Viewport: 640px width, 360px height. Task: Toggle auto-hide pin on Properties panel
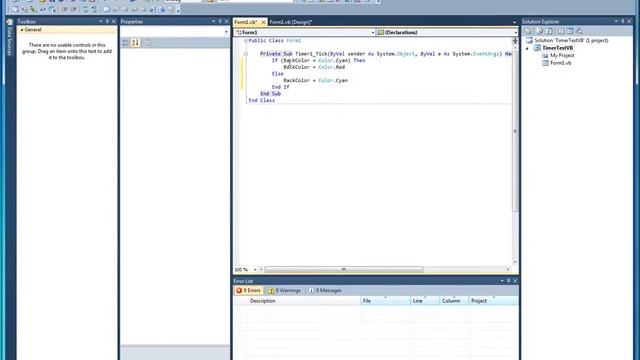point(220,21)
